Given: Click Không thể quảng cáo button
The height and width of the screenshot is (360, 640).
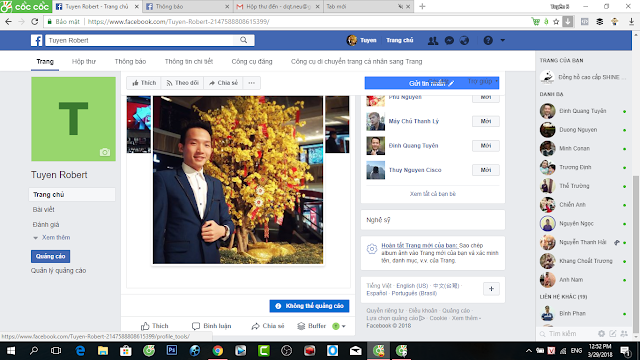Looking at the screenshot, I should click(x=309, y=306).
